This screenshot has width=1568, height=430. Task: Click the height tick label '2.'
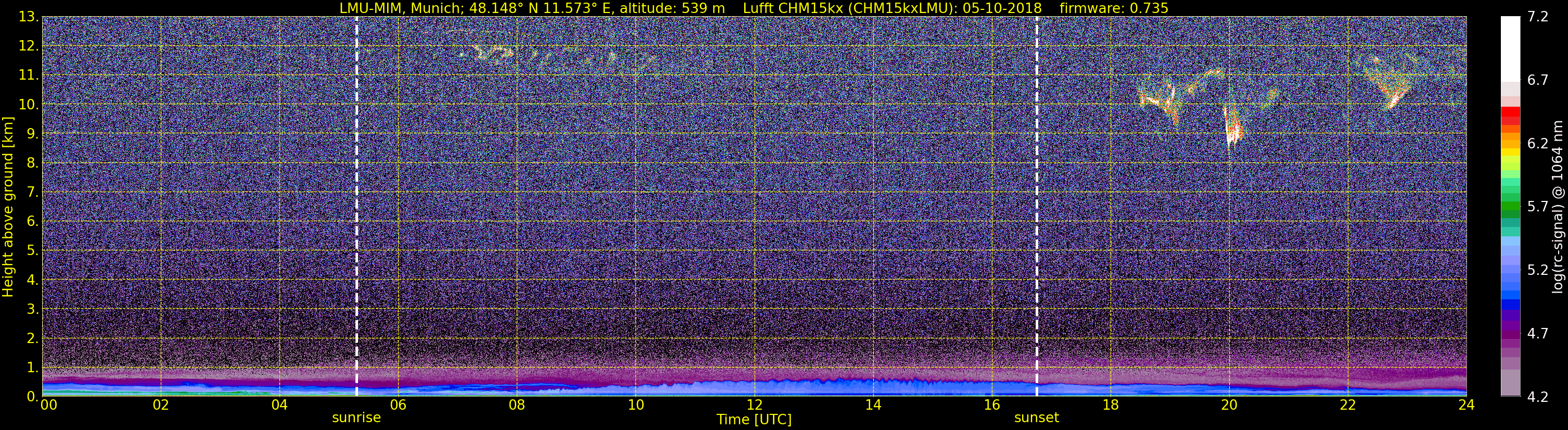[x=32, y=338]
